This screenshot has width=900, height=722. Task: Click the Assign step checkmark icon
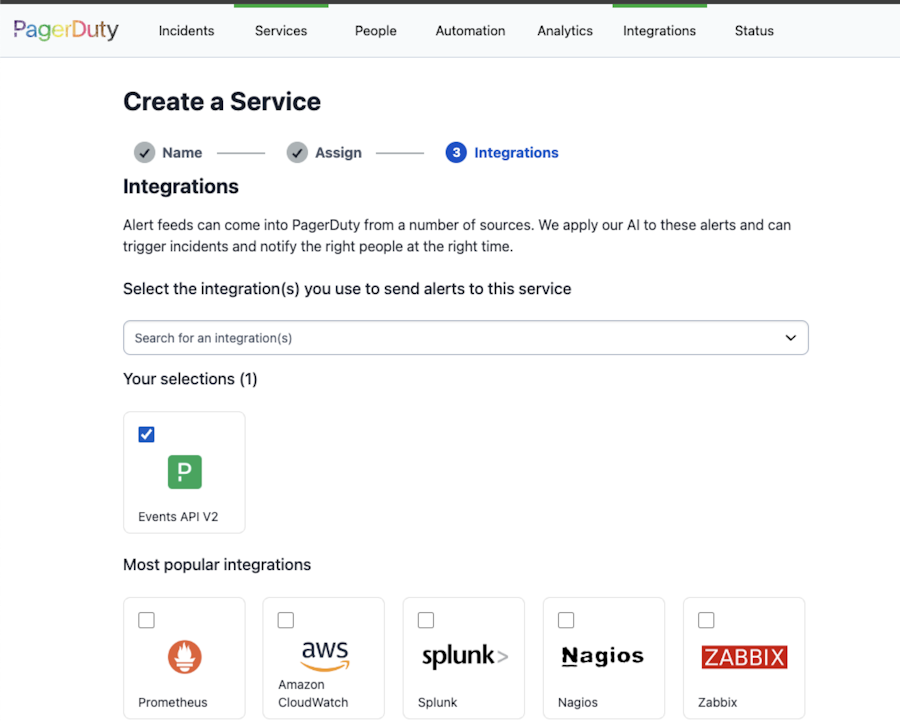[x=297, y=153]
